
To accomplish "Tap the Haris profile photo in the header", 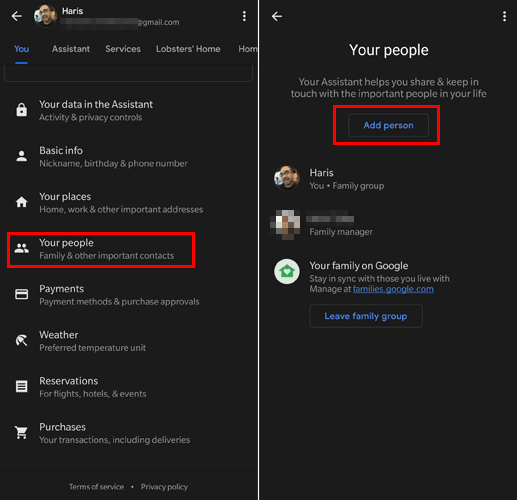I will pos(45,16).
